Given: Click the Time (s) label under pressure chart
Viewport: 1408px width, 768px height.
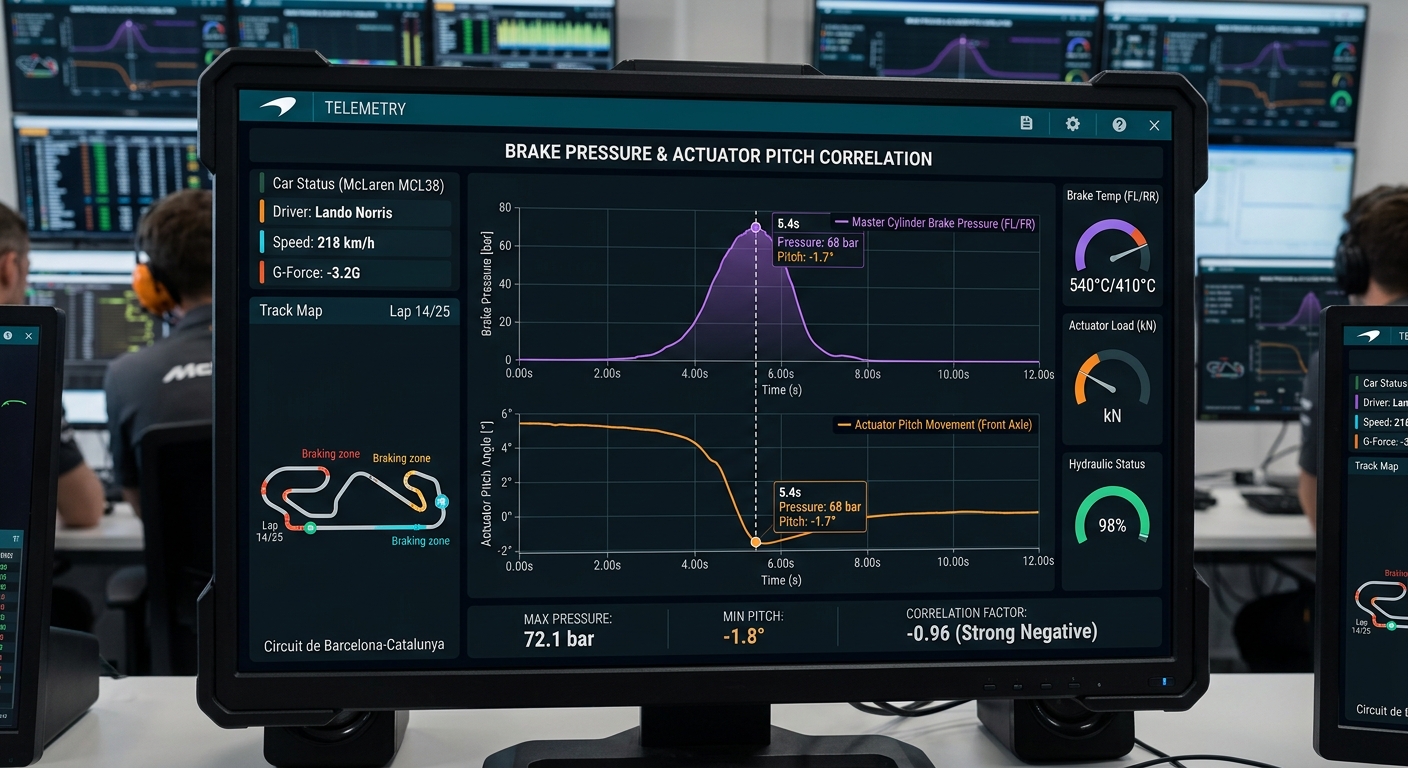Looking at the screenshot, I should point(781,390).
